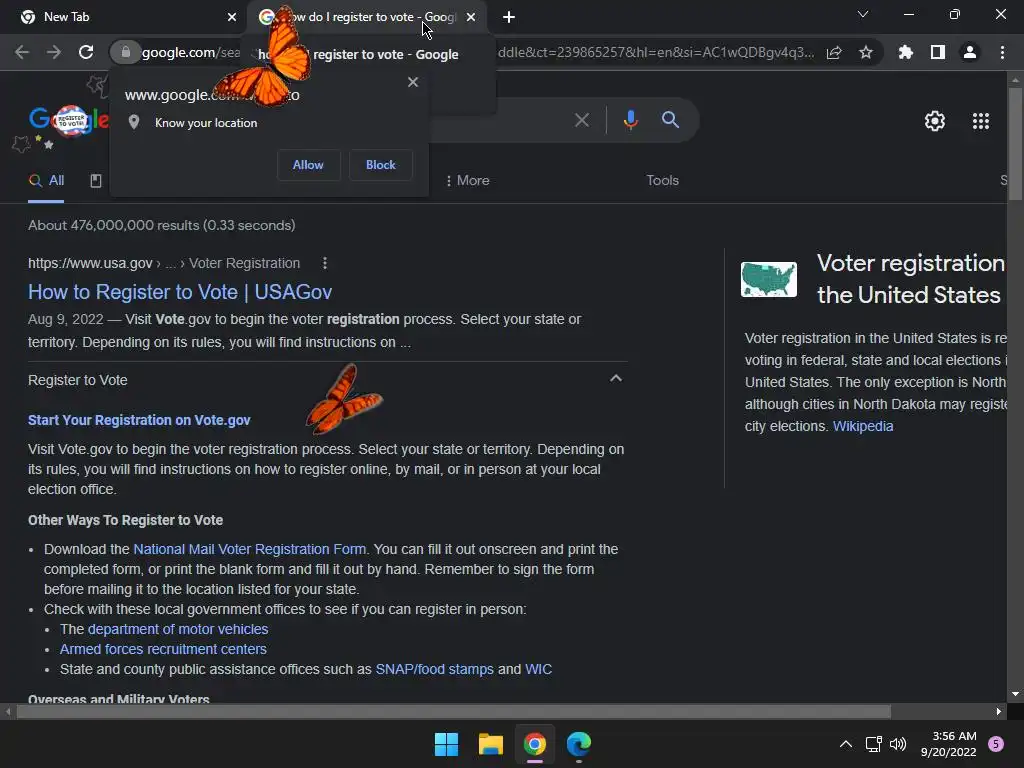Close the register to vote tab

[471, 17]
